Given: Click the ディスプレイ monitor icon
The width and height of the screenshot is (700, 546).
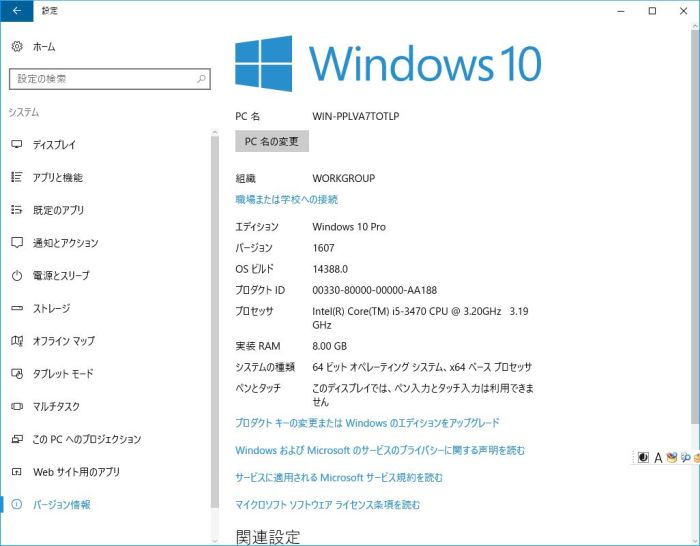Looking at the screenshot, I should [17, 145].
